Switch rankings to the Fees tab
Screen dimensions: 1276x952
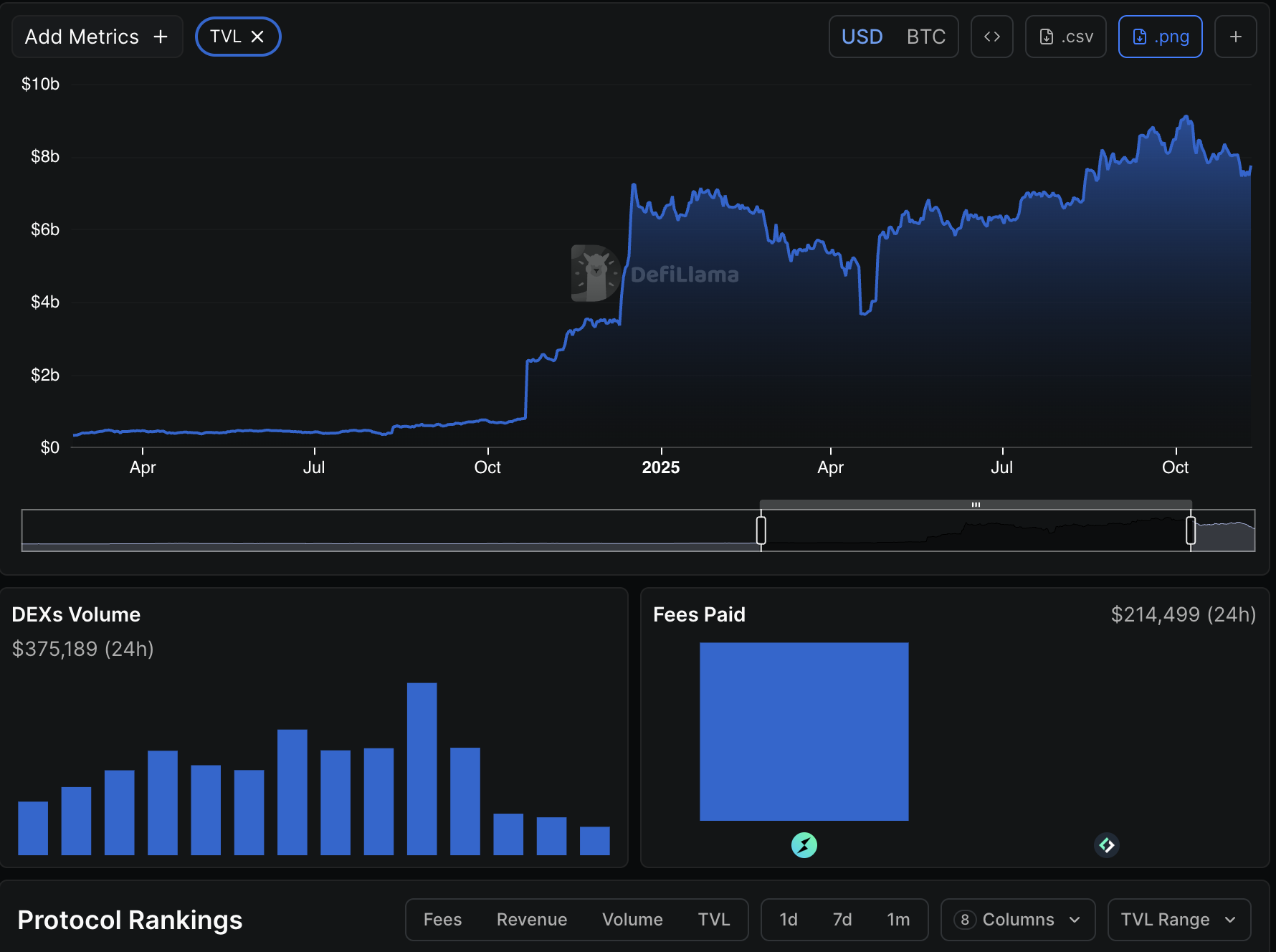pyautogui.click(x=442, y=920)
